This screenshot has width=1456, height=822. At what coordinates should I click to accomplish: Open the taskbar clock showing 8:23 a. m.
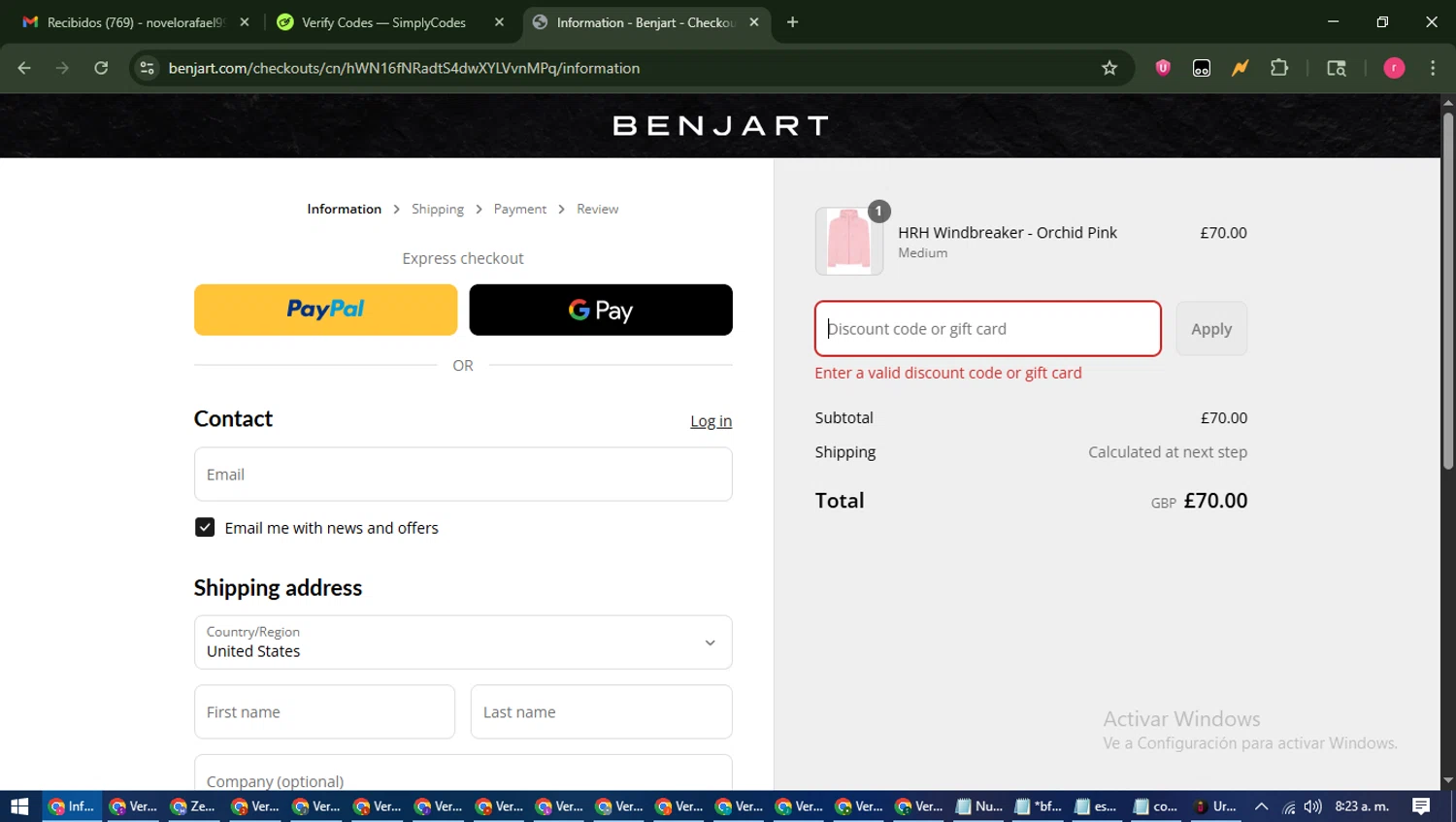point(1362,806)
